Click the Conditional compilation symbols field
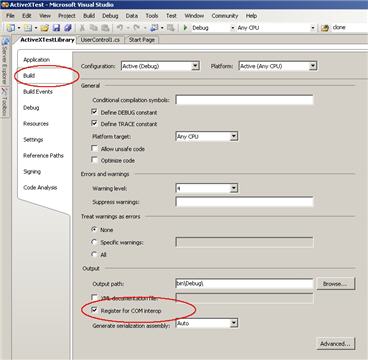The height and width of the screenshot is (360, 368). tap(244, 100)
